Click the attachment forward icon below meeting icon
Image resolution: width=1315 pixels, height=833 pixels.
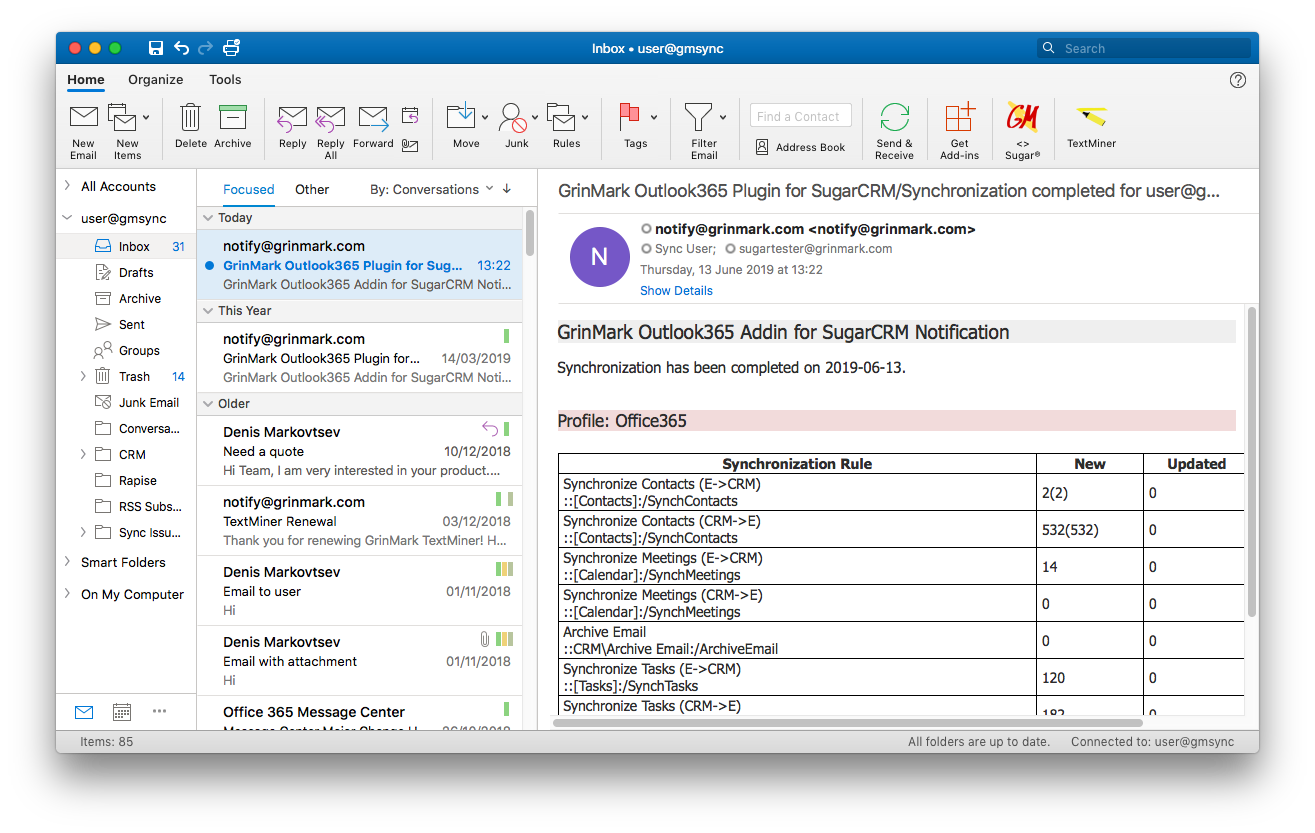click(x=410, y=145)
